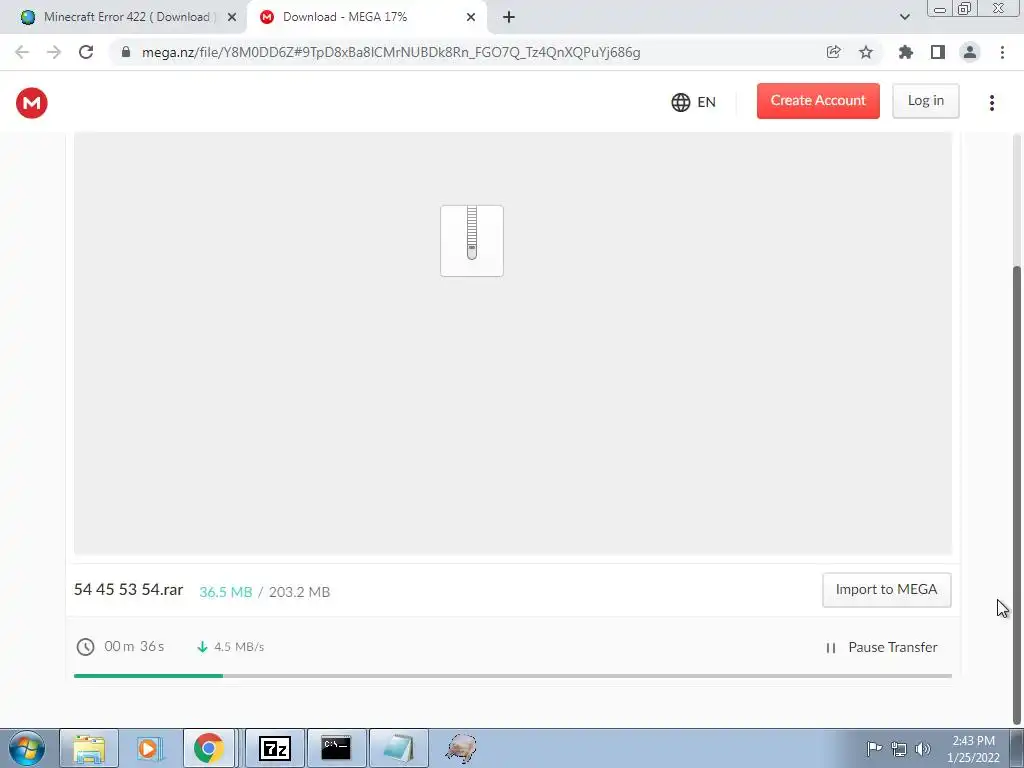Click the archive file zip thumbnail
The width and height of the screenshot is (1024, 768).
[472, 241]
